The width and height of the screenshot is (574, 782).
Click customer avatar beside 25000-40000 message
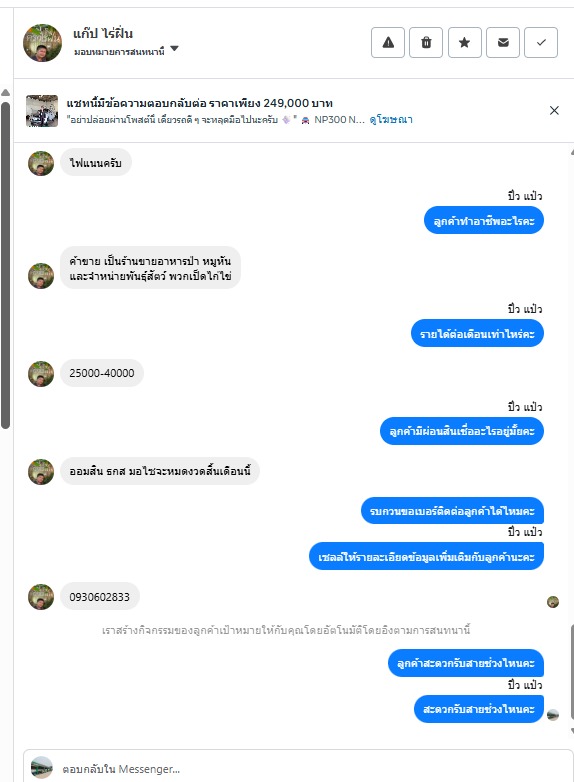click(41, 374)
